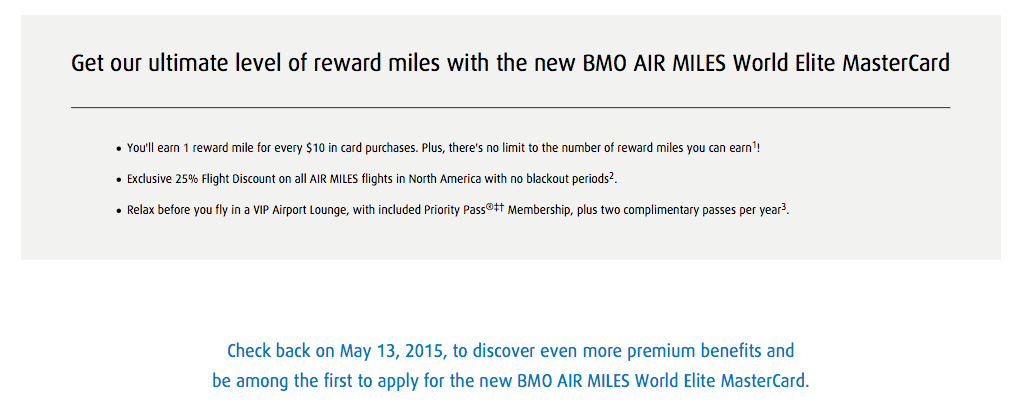Click the bullet dot before 'Exclusive 25% Flight Discount'
Screen dimensions: 1028x412
pos(119,180)
